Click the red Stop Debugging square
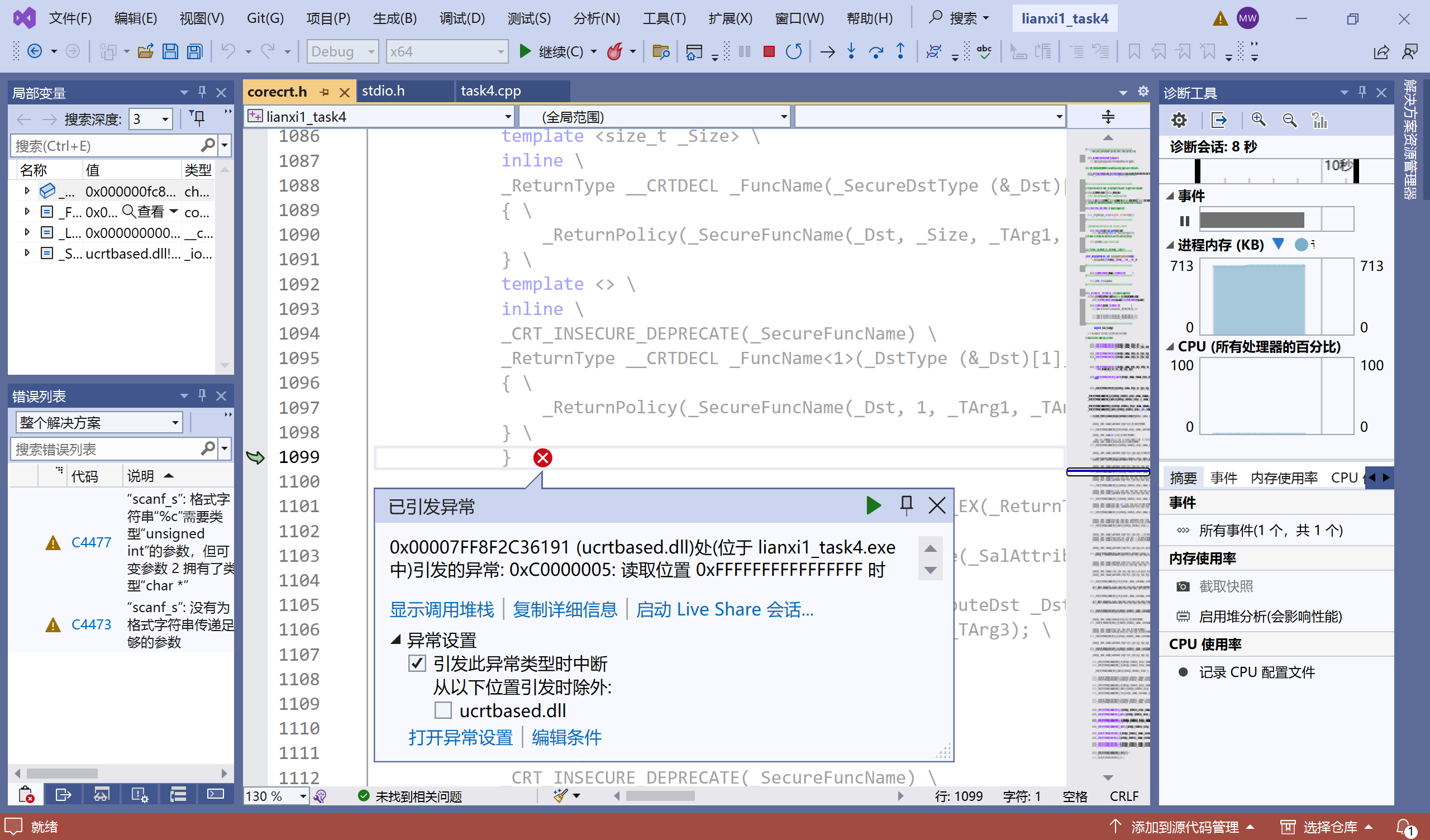Viewport: 1430px width, 840px height. click(769, 51)
